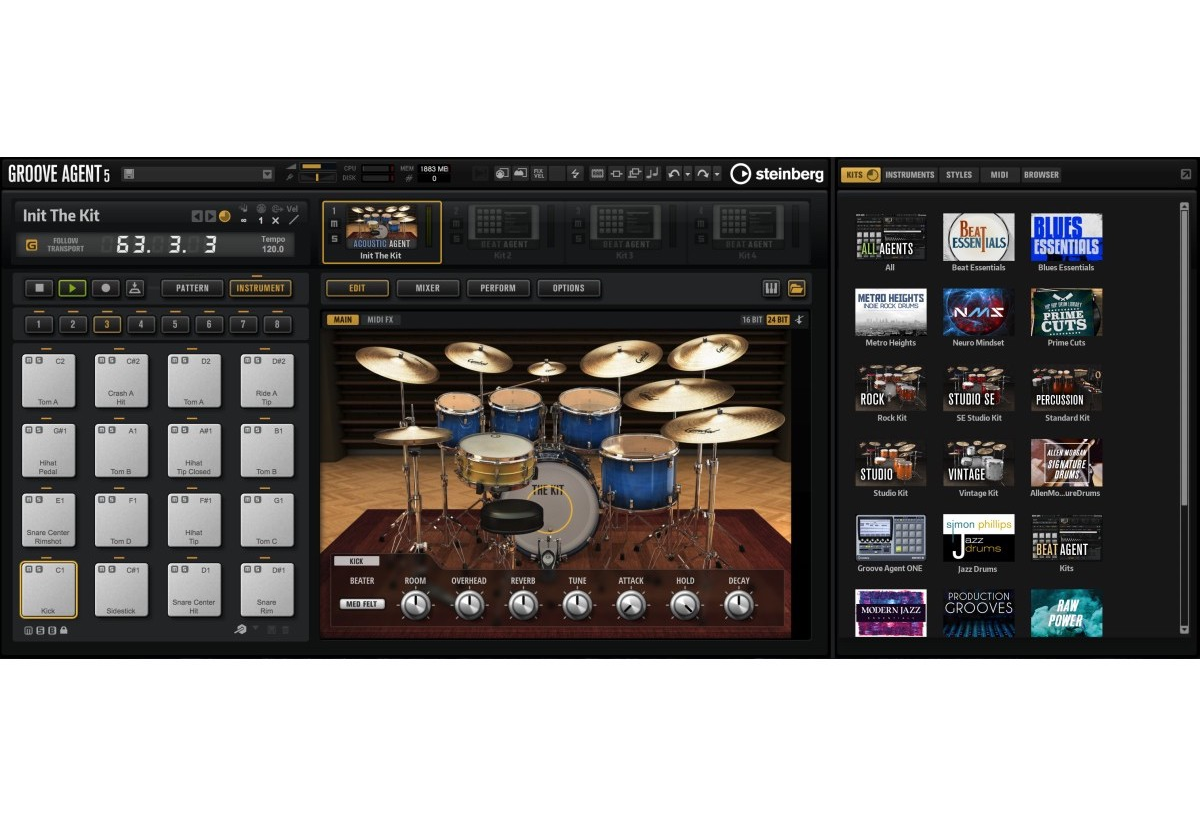Click the orange round icon beside Init The Kit
Screen dimensions: 1200x840
pyautogui.click(x=224, y=216)
